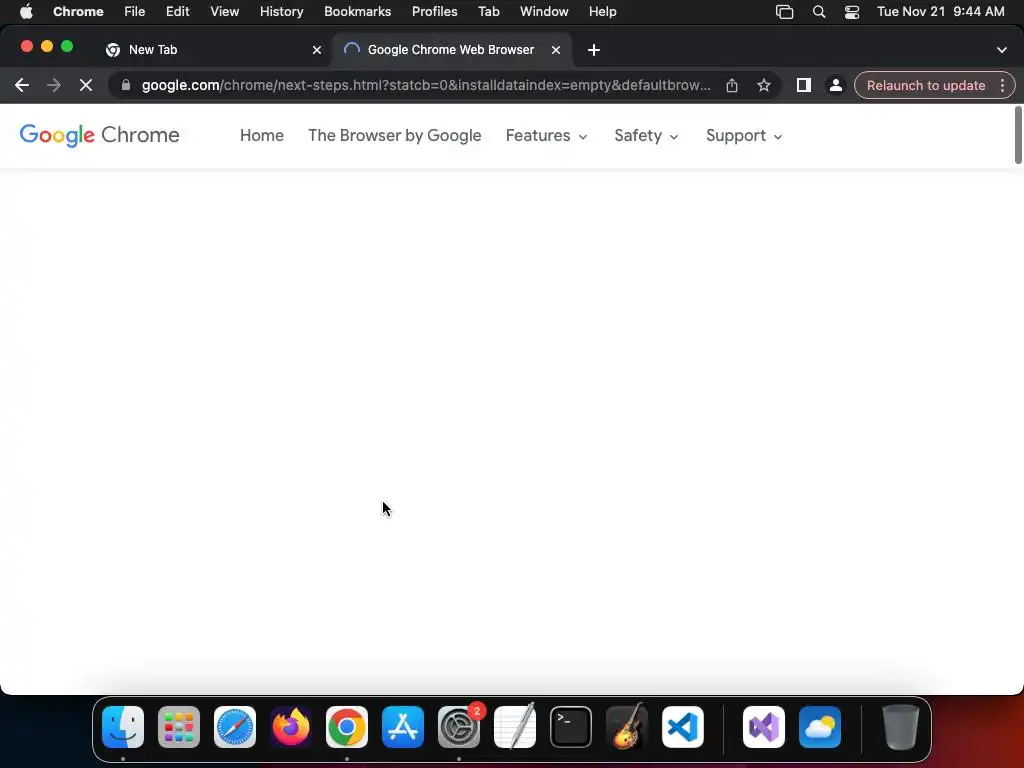Click Relaunch to update
Screen dimensions: 1024x768
pos(926,86)
